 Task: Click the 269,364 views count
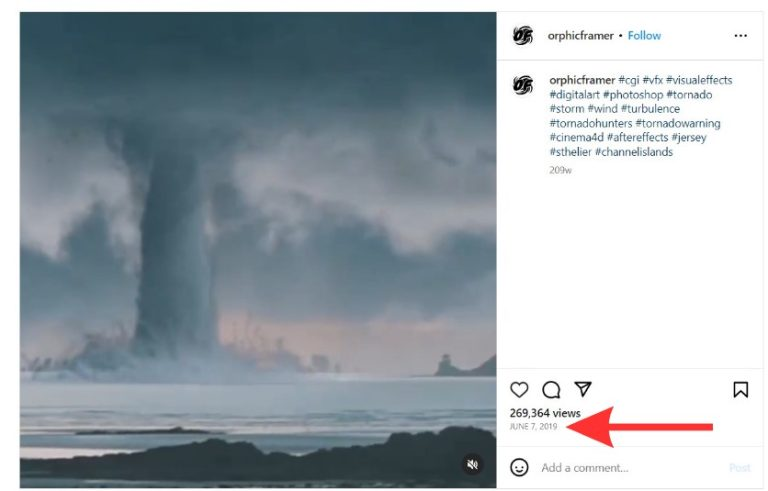point(545,412)
